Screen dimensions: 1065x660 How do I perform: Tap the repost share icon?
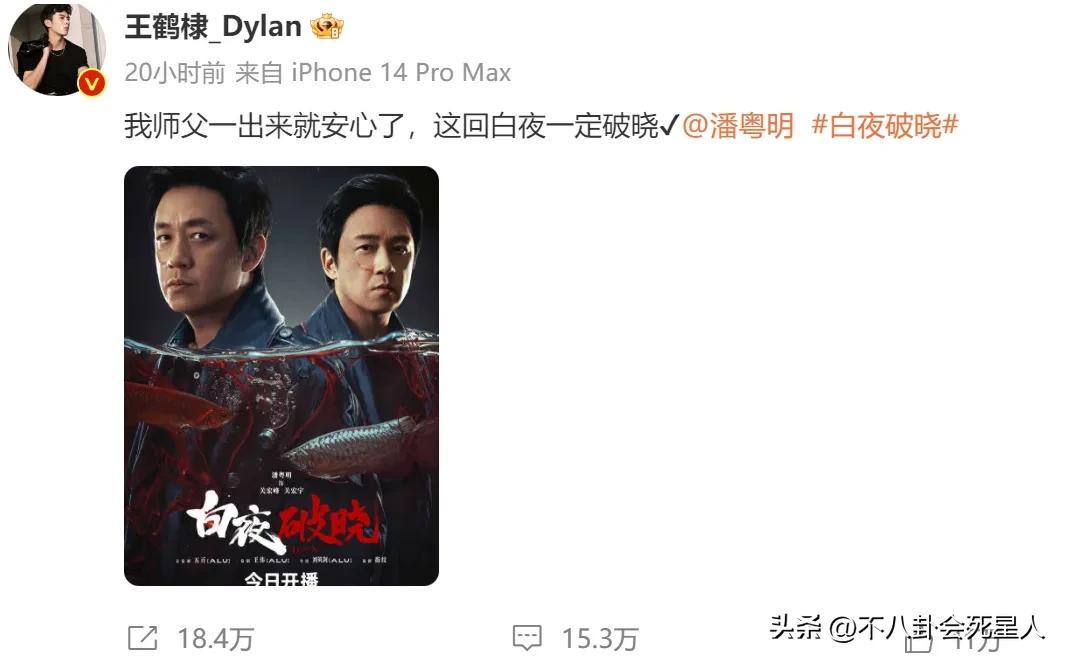(x=143, y=638)
